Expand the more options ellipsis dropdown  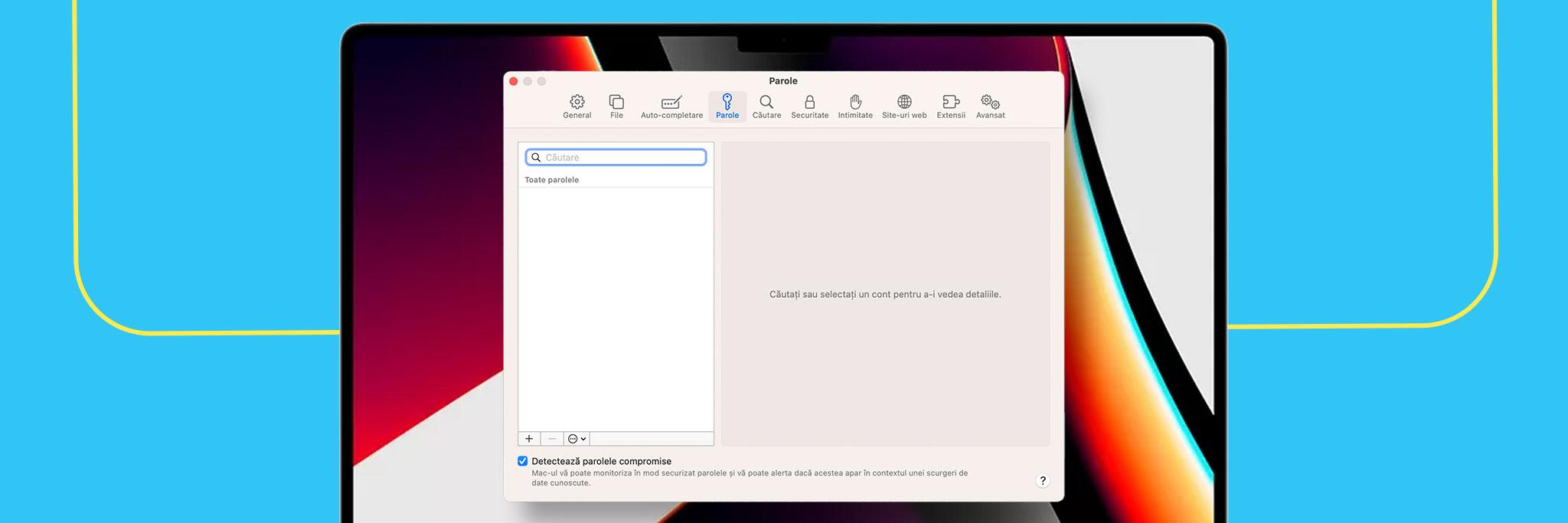(x=577, y=439)
